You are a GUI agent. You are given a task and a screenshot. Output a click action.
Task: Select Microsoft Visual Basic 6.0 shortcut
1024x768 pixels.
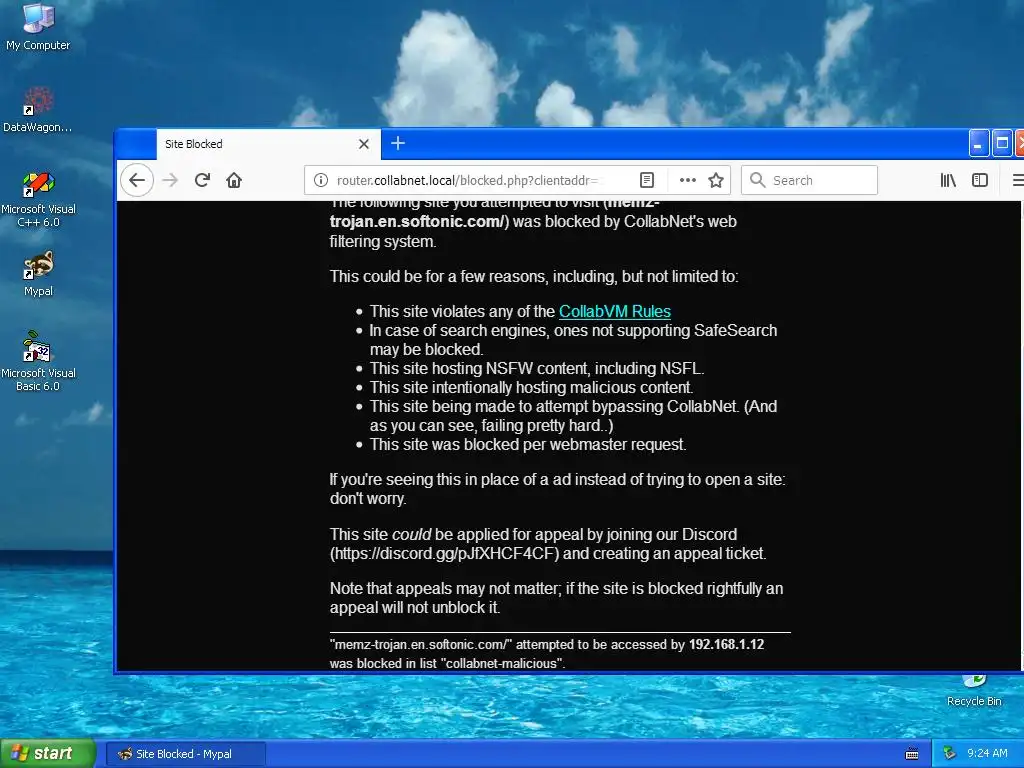tap(38, 362)
